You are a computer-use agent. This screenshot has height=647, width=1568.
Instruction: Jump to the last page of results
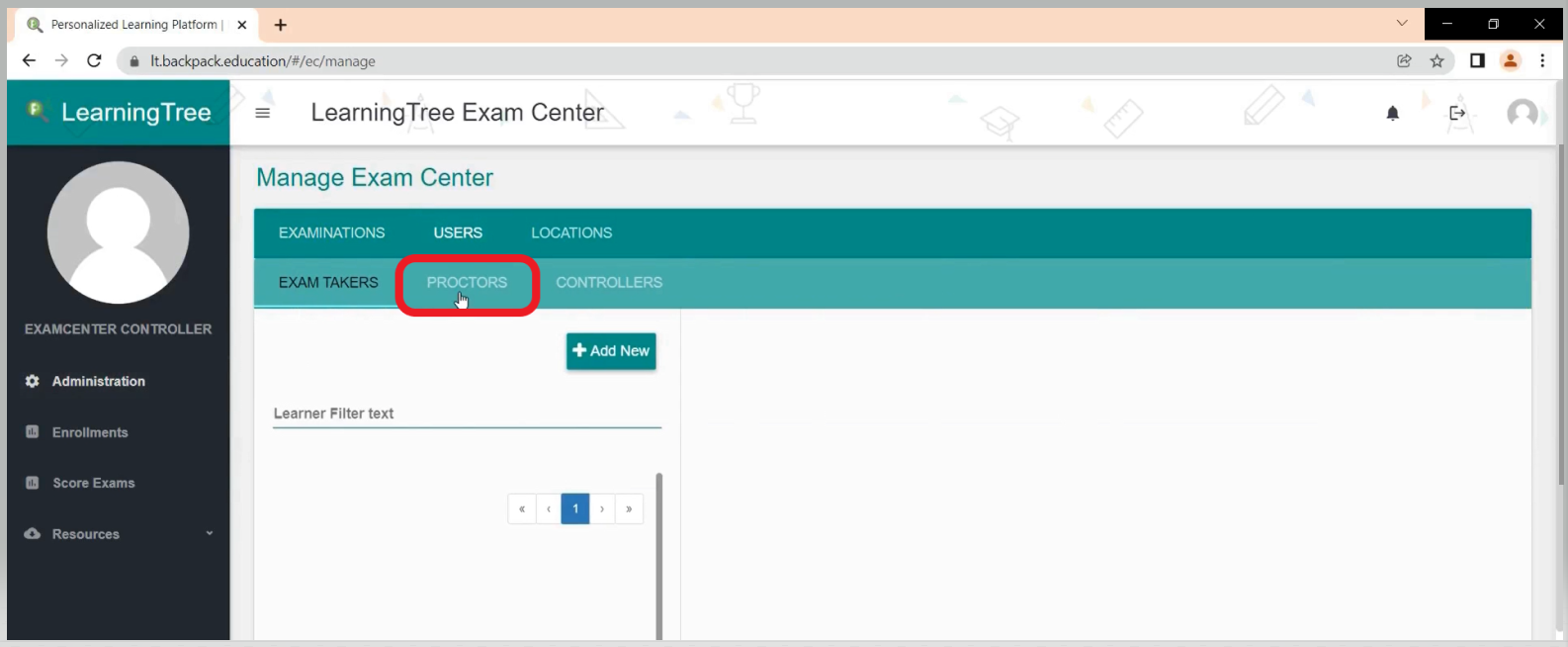[x=629, y=509]
